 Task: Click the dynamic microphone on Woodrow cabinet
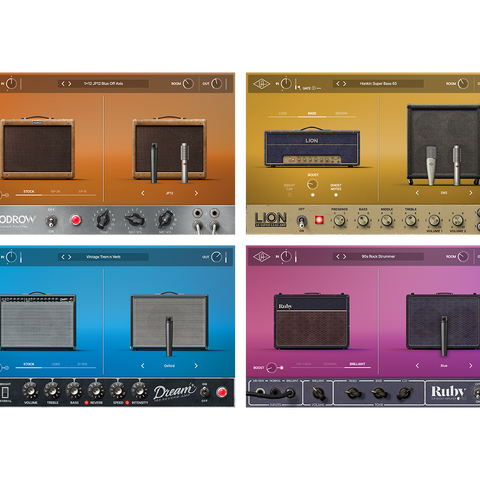(x=154, y=163)
